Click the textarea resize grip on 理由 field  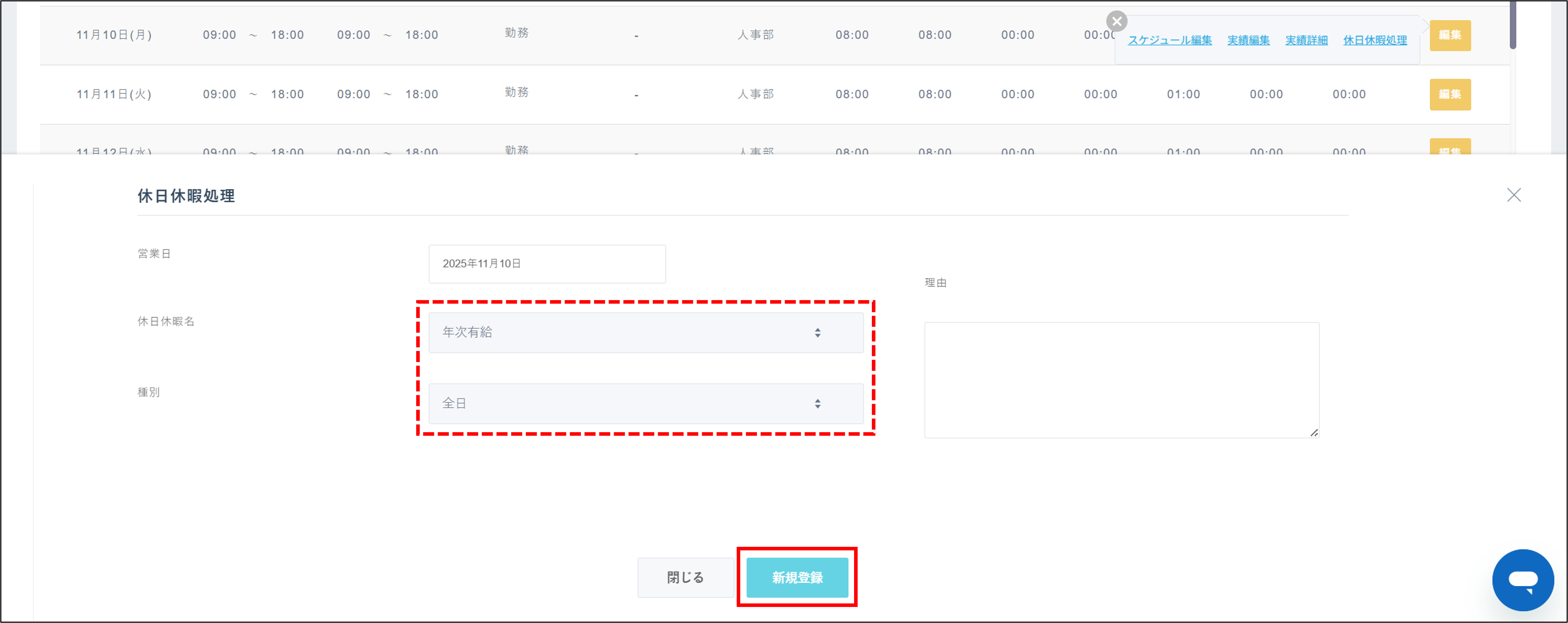click(1314, 433)
